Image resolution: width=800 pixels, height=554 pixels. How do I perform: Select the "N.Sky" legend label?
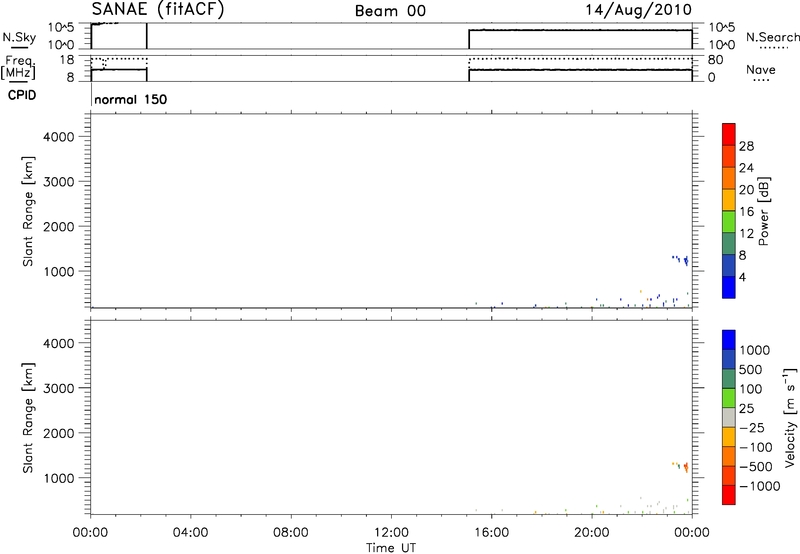[19, 37]
